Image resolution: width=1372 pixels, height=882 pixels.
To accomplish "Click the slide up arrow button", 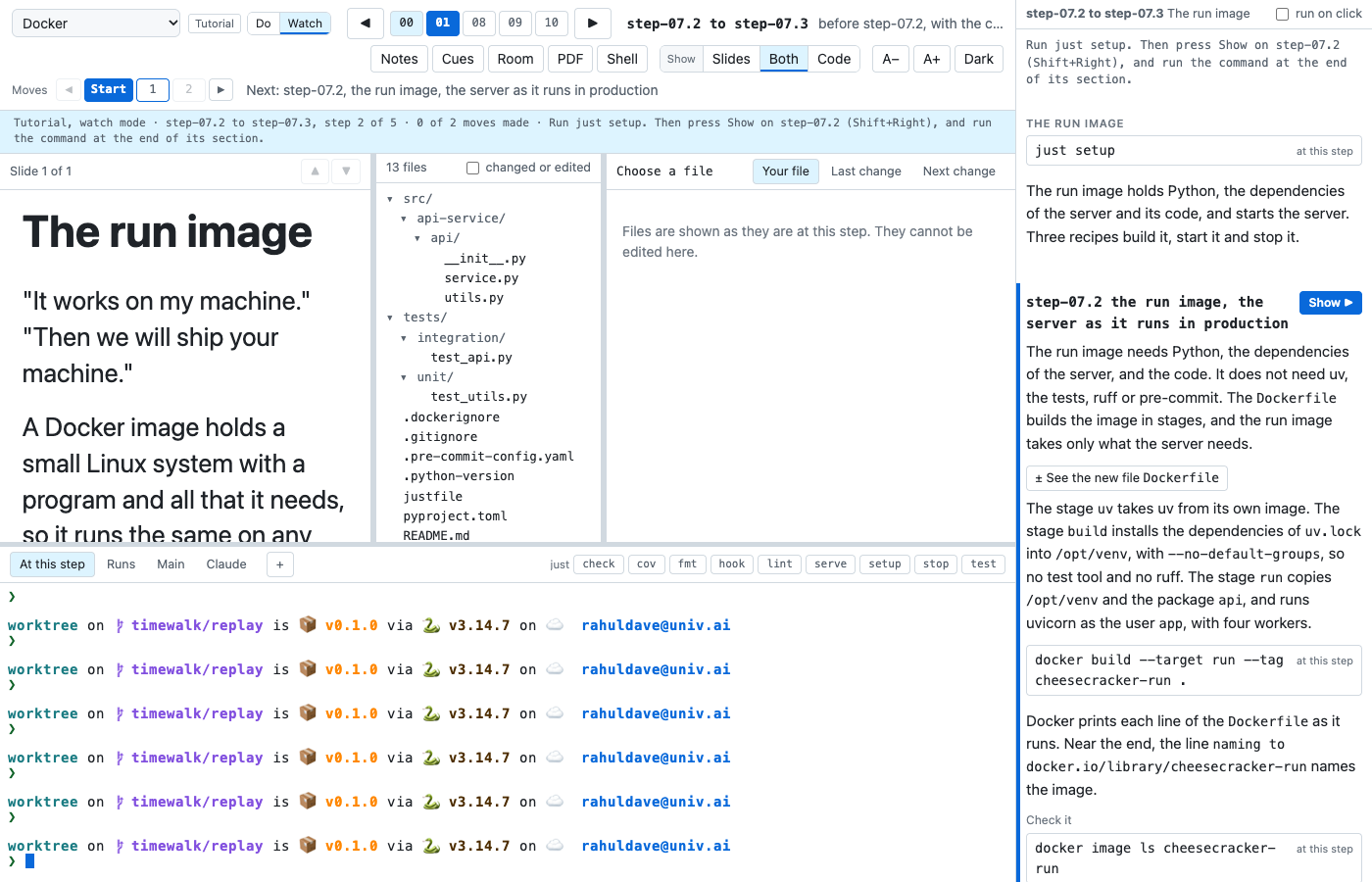I will (x=315, y=171).
